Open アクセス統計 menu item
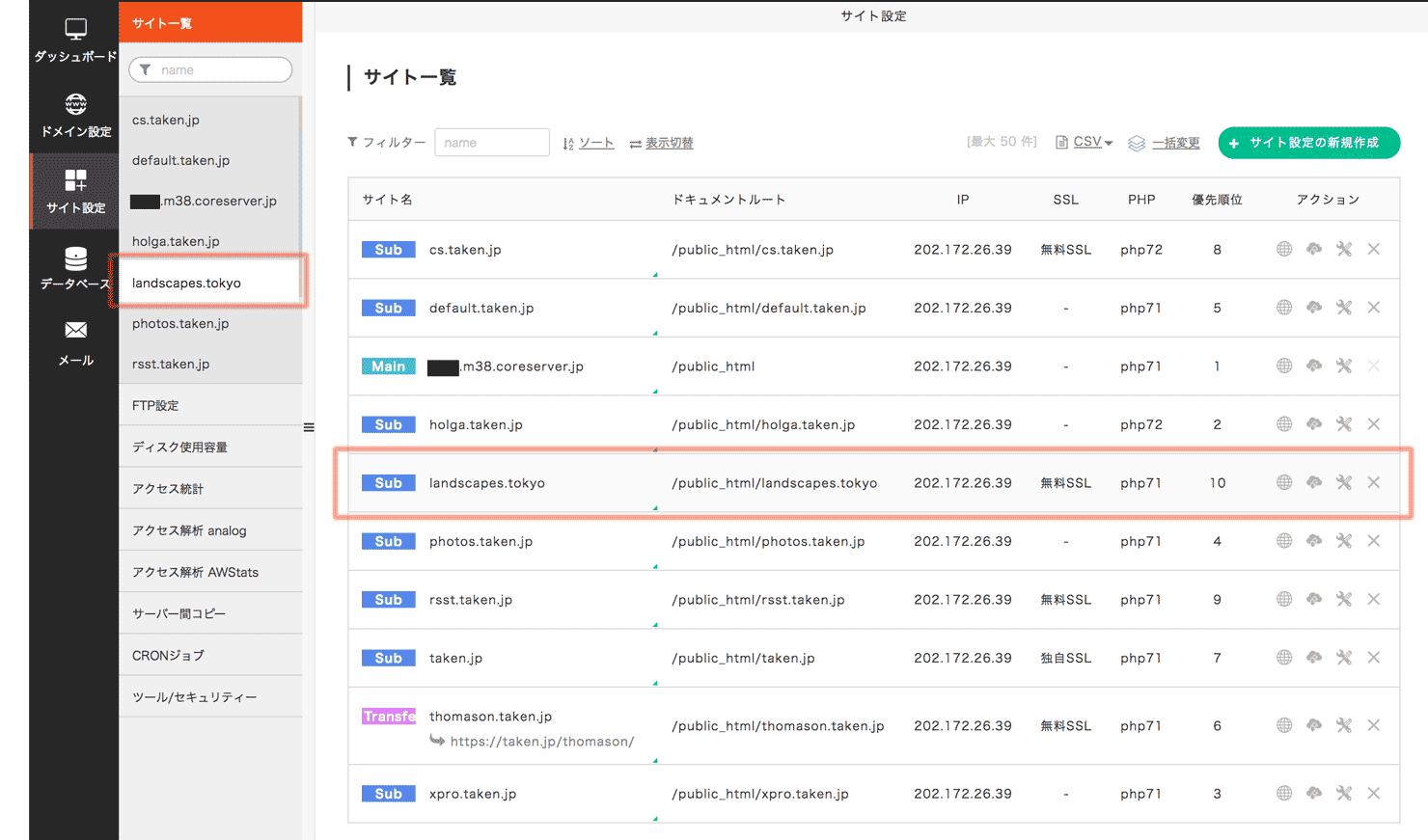The image size is (1428, 840). pos(210,488)
